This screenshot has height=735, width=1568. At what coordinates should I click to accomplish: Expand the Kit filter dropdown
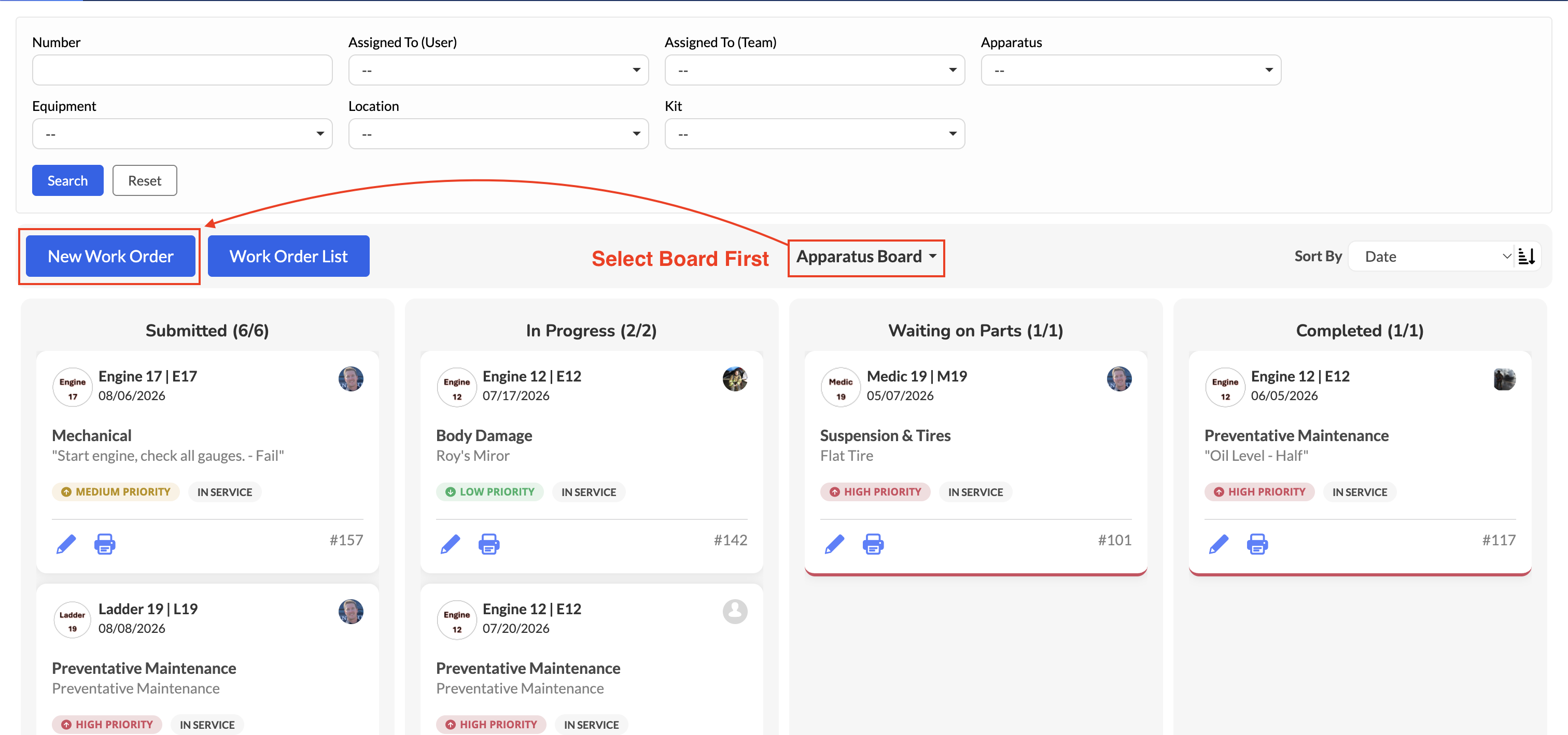[x=815, y=134]
